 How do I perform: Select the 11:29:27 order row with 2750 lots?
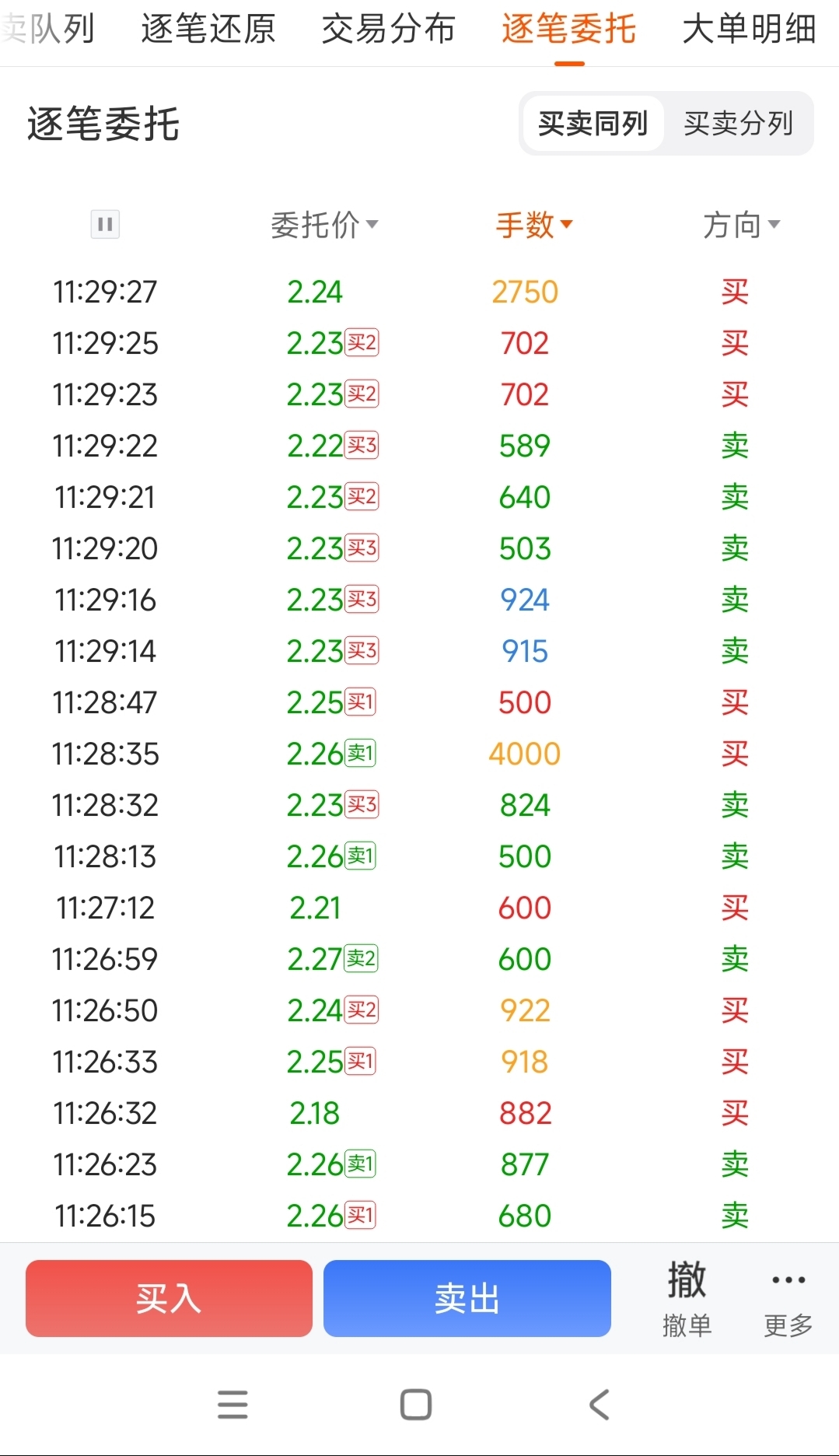coord(420,292)
